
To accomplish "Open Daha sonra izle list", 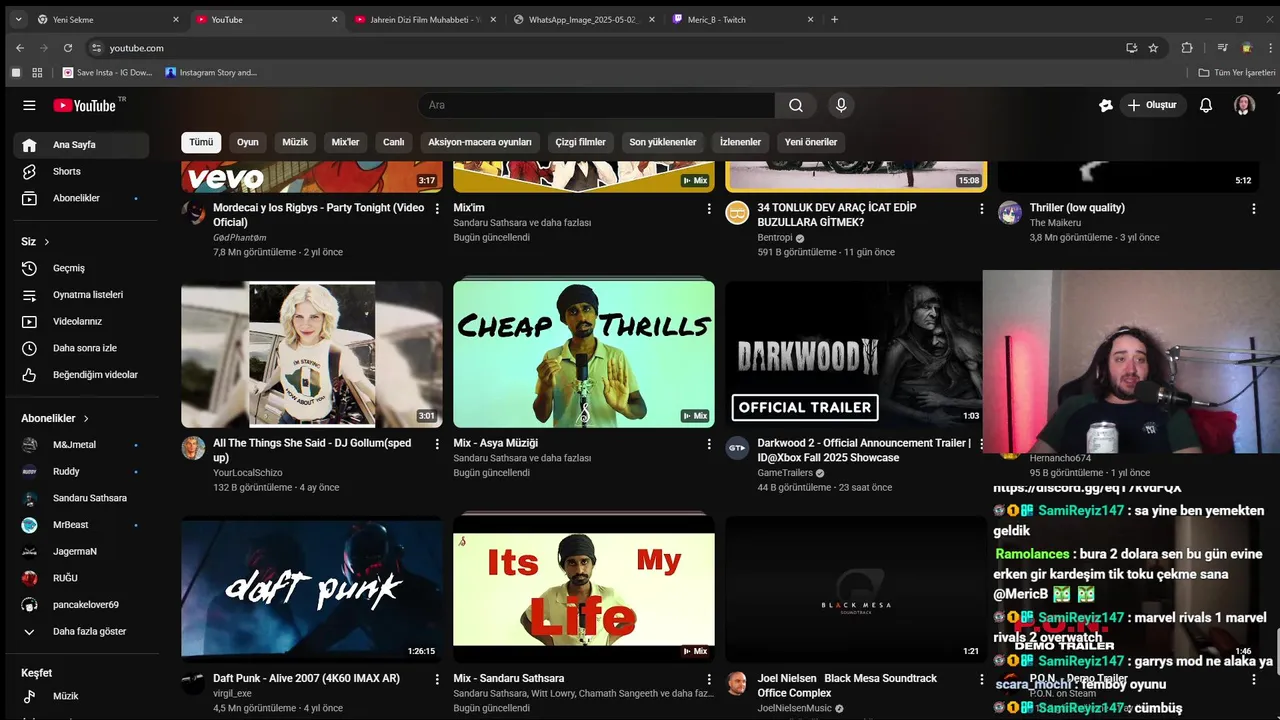I will point(81,348).
